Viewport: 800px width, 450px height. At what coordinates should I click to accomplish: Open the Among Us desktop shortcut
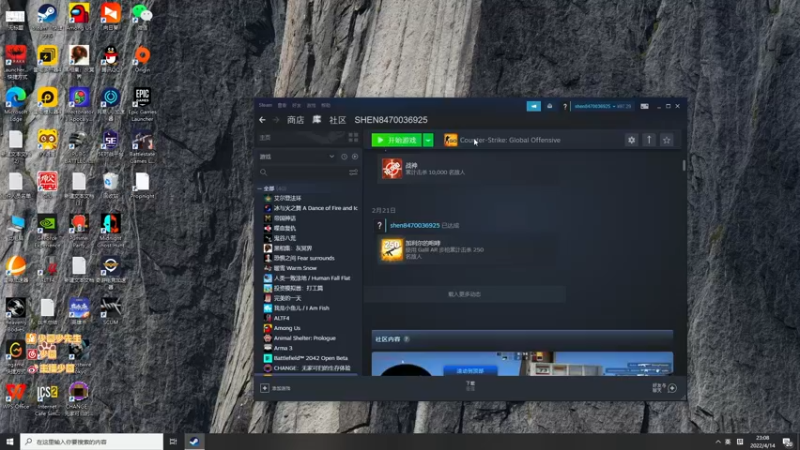coord(79,16)
